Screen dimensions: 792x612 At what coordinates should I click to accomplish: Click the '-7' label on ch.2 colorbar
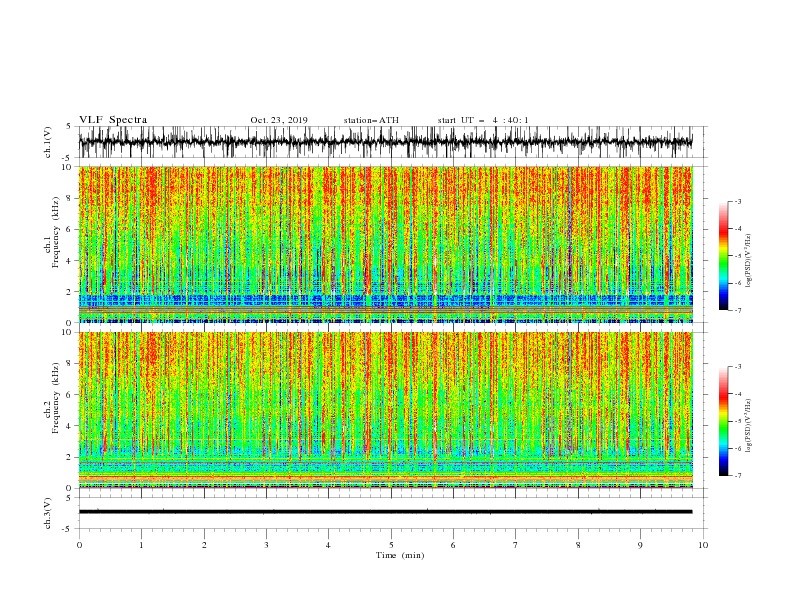[737, 476]
